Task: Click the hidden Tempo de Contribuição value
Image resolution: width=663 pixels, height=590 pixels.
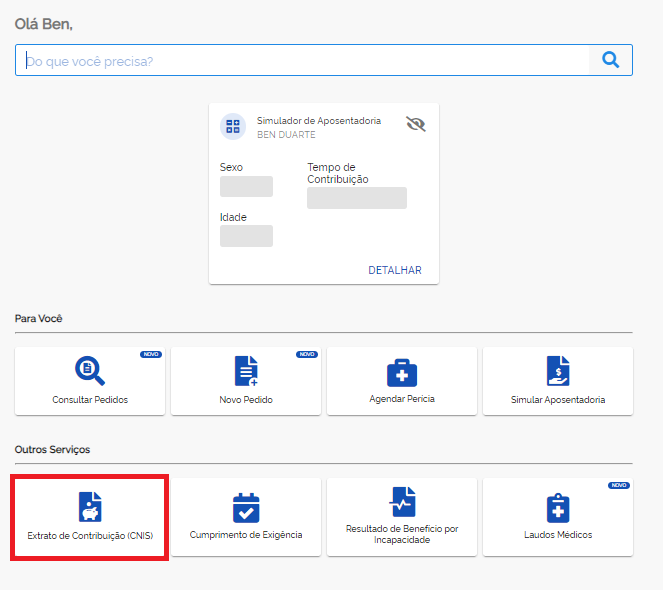Action: [x=357, y=198]
